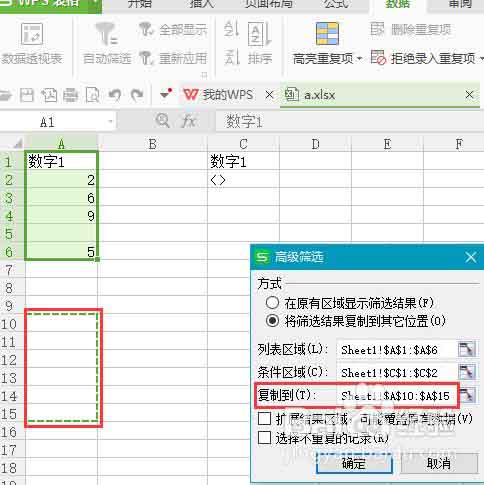Click range picker for 条件区域 field
This screenshot has height=485, width=484.
[466, 372]
